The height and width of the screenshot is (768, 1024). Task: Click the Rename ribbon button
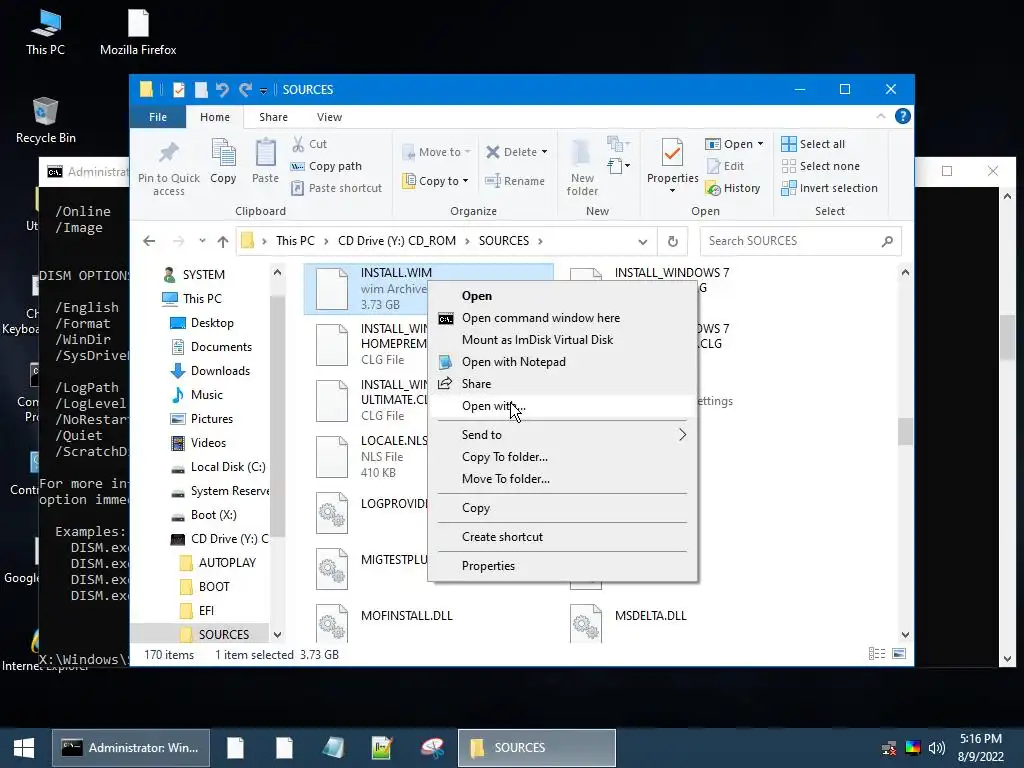point(515,181)
